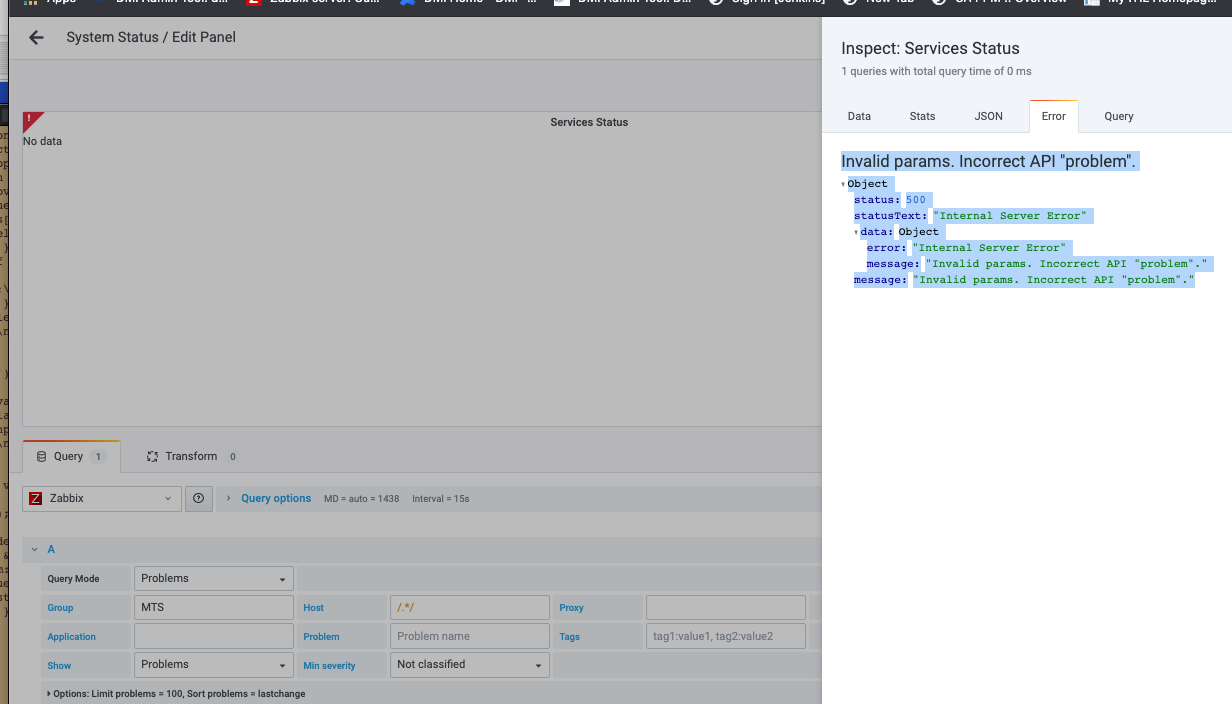Screen dimensions: 1232x704
Task: Open the Show dropdown set to Problems
Action: [214, 664]
